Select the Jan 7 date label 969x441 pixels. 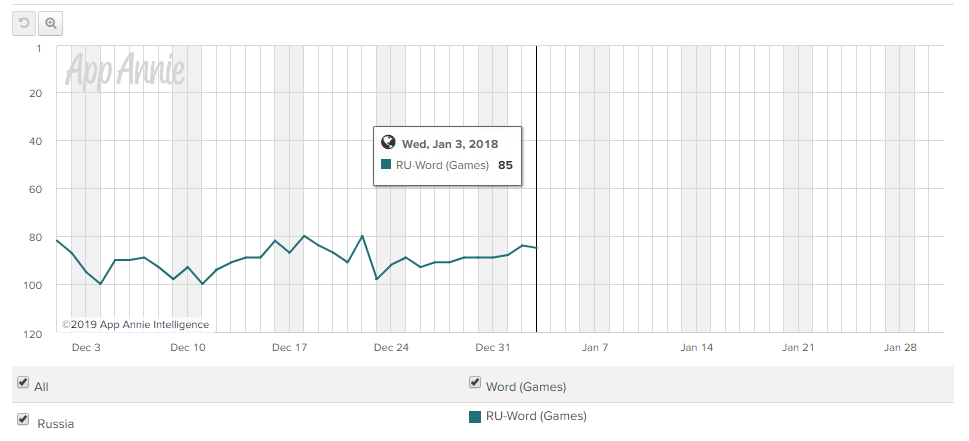[x=594, y=348]
